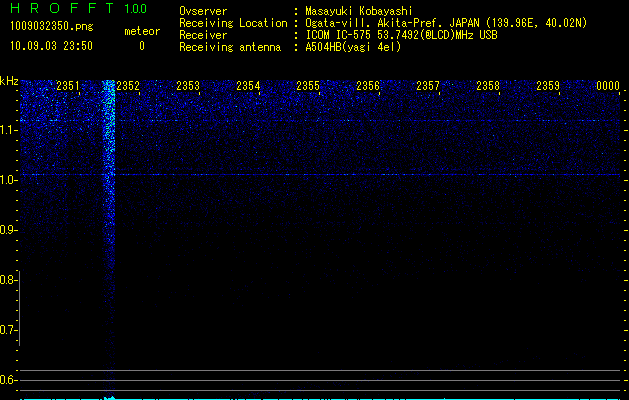Click the Ovserver field label
The height and width of the screenshot is (400, 629).
click(x=203, y=11)
